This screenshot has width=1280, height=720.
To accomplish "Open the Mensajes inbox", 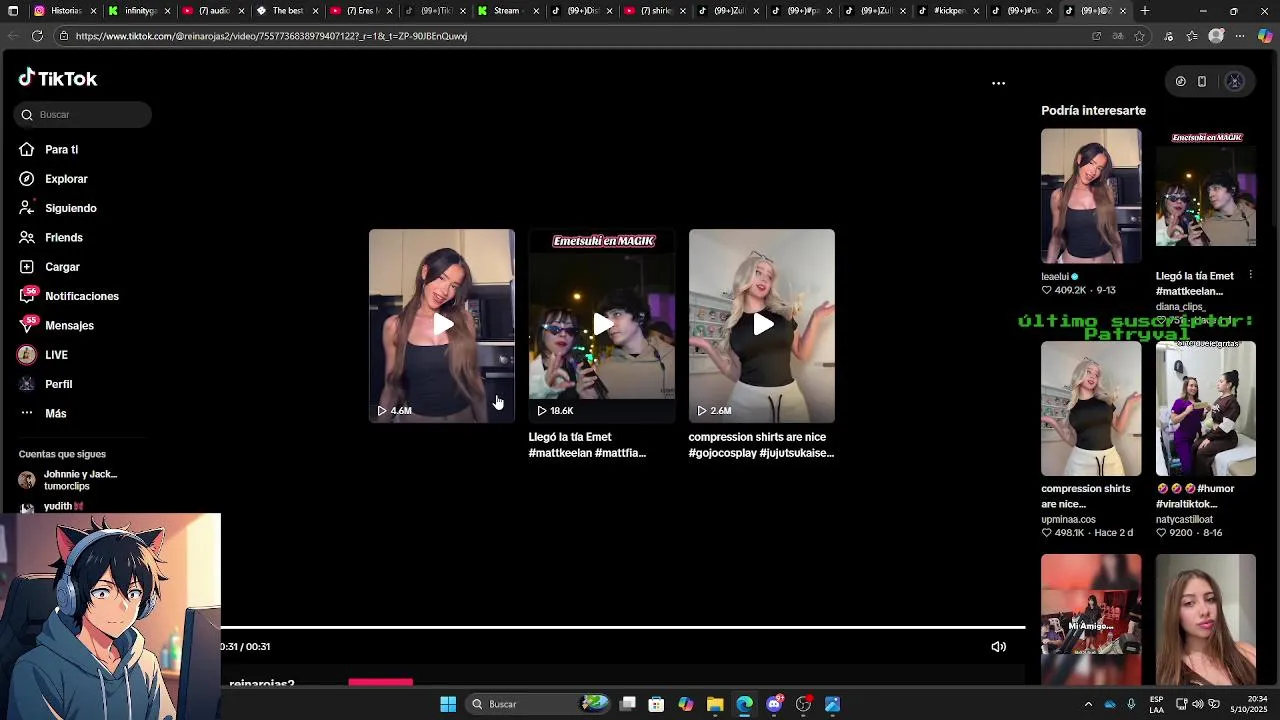I will (x=69, y=326).
